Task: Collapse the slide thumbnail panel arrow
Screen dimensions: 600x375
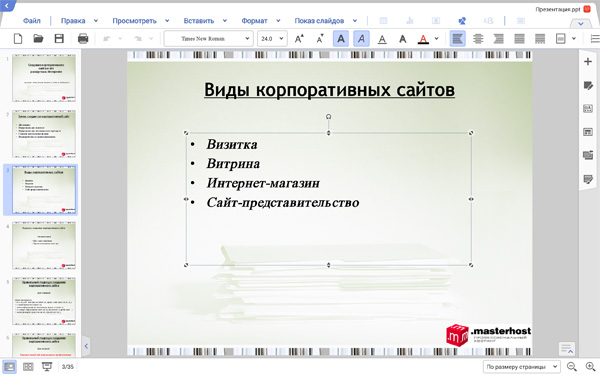Action: pyautogui.click(x=86, y=346)
